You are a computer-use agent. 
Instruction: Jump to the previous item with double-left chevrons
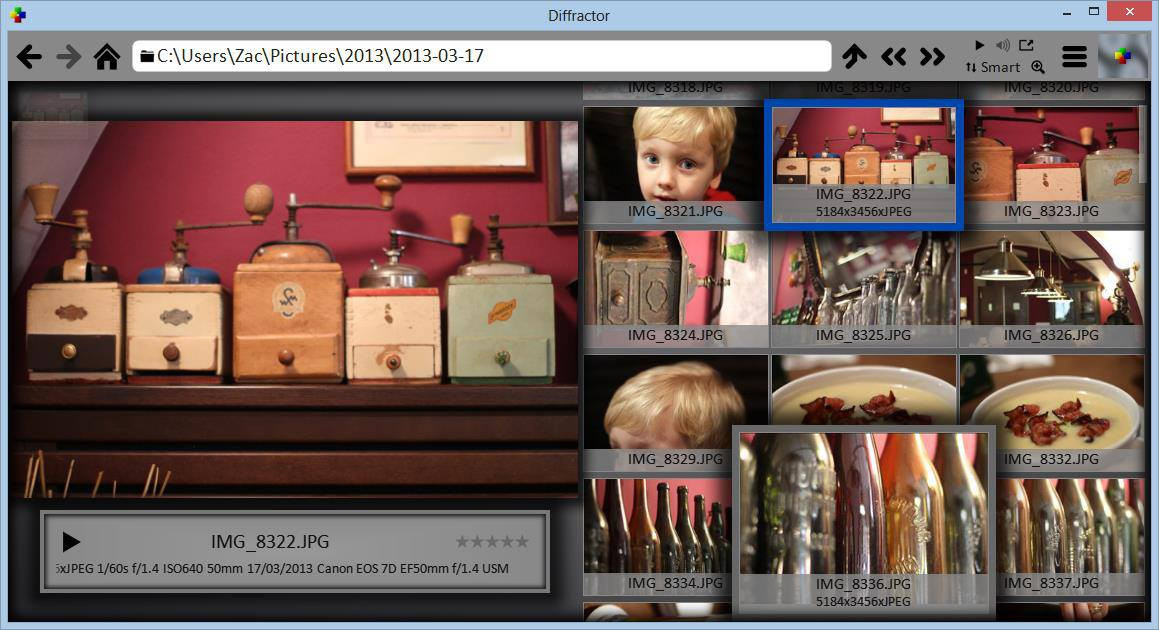(894, 56)
